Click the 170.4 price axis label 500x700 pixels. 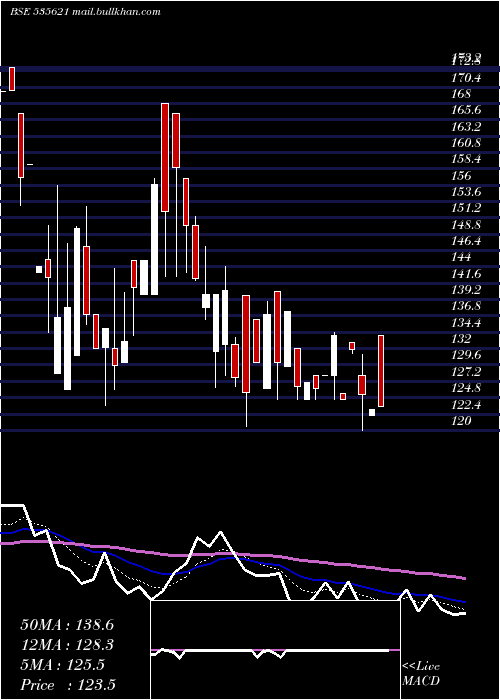click(466, 78)
